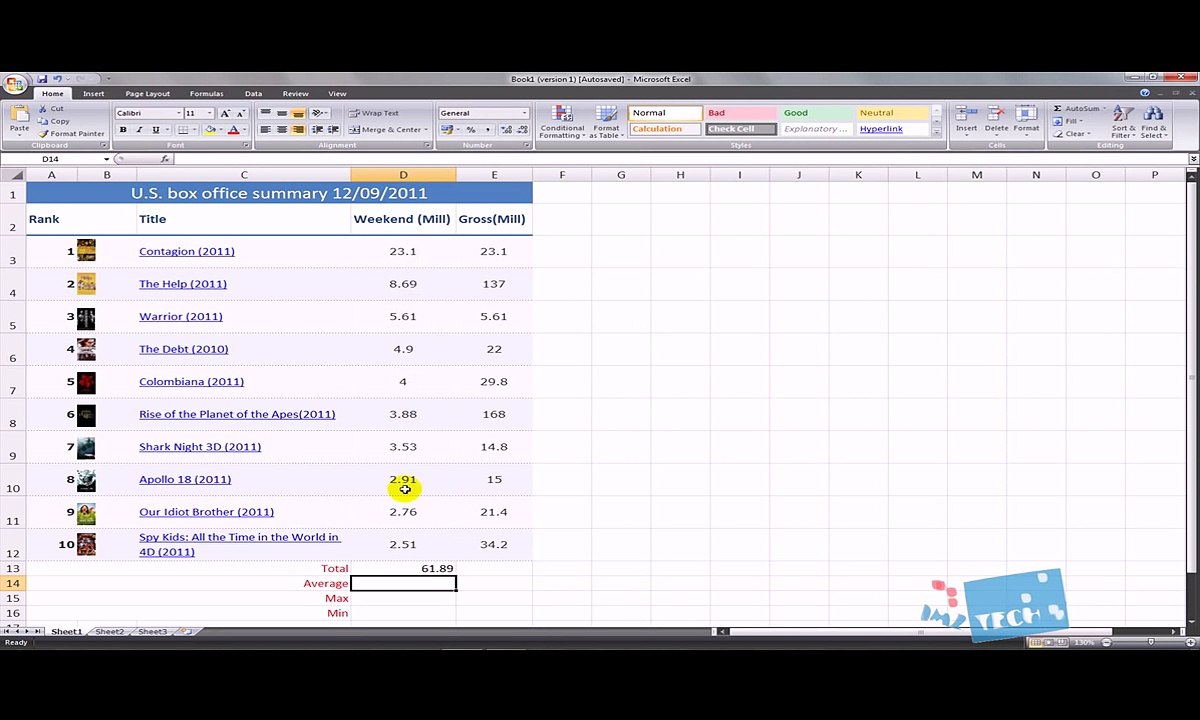Switch to the Insert ribbon tab

pos(93,94)
